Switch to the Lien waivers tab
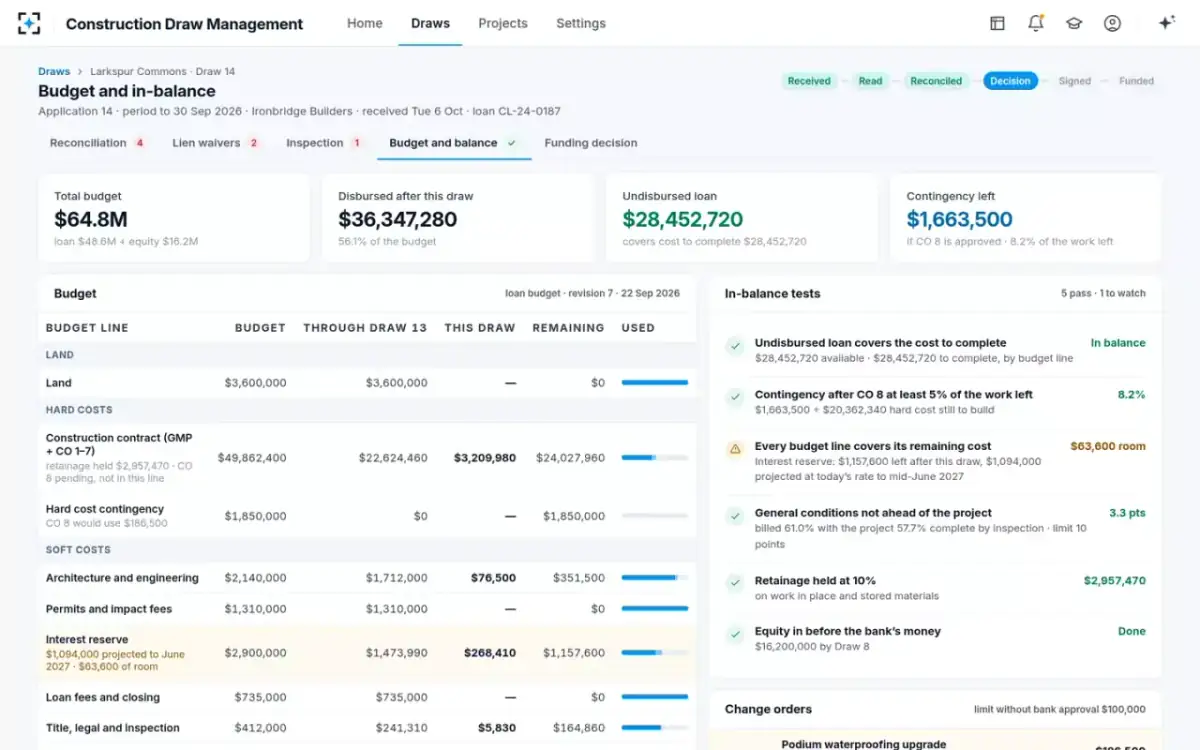 pyautogui.click(x=216, y=143)
